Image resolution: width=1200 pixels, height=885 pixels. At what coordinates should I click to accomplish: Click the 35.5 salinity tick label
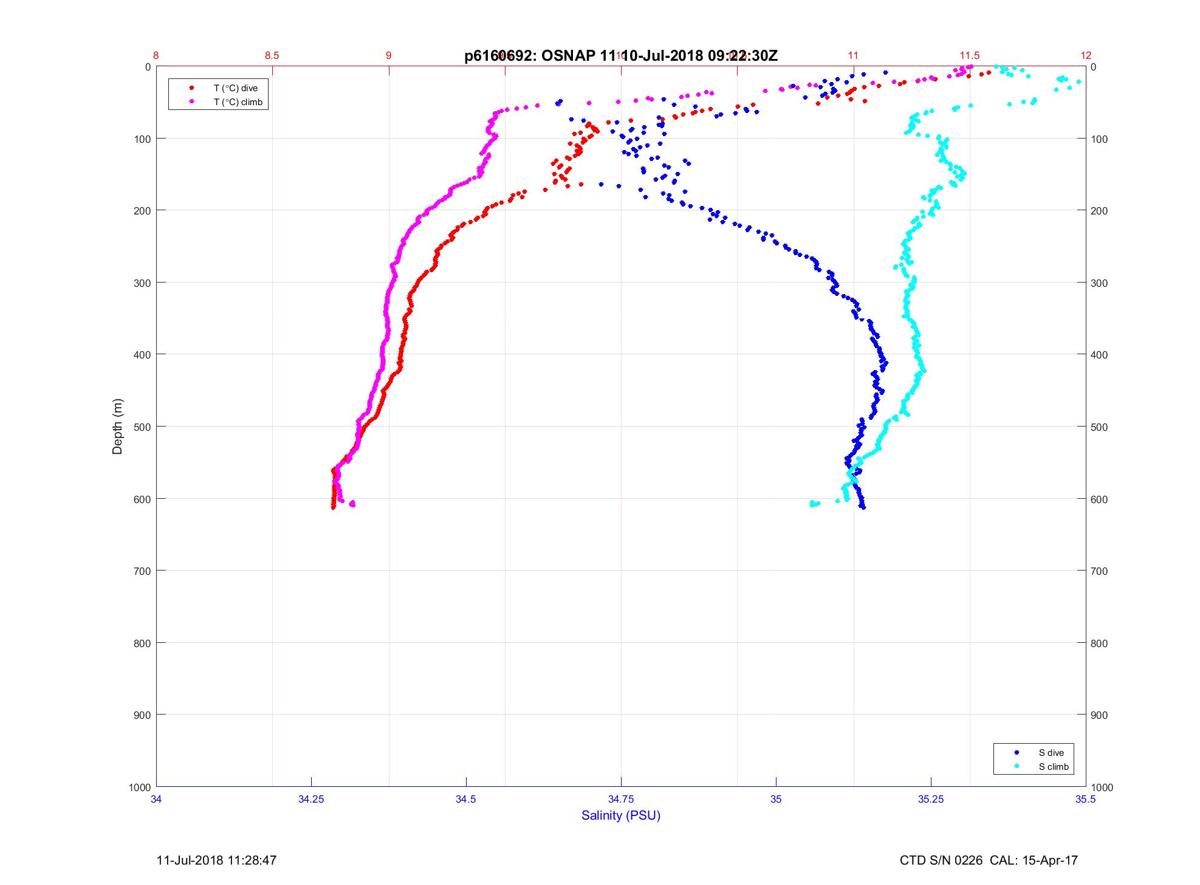(1086, 799)
